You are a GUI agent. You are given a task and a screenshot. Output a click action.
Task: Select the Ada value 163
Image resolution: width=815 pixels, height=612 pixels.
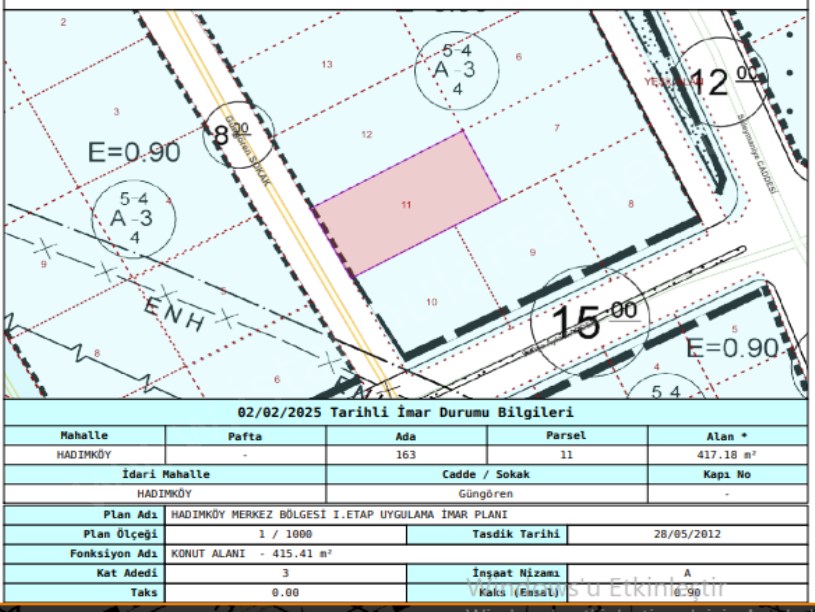tap(406, 454)
